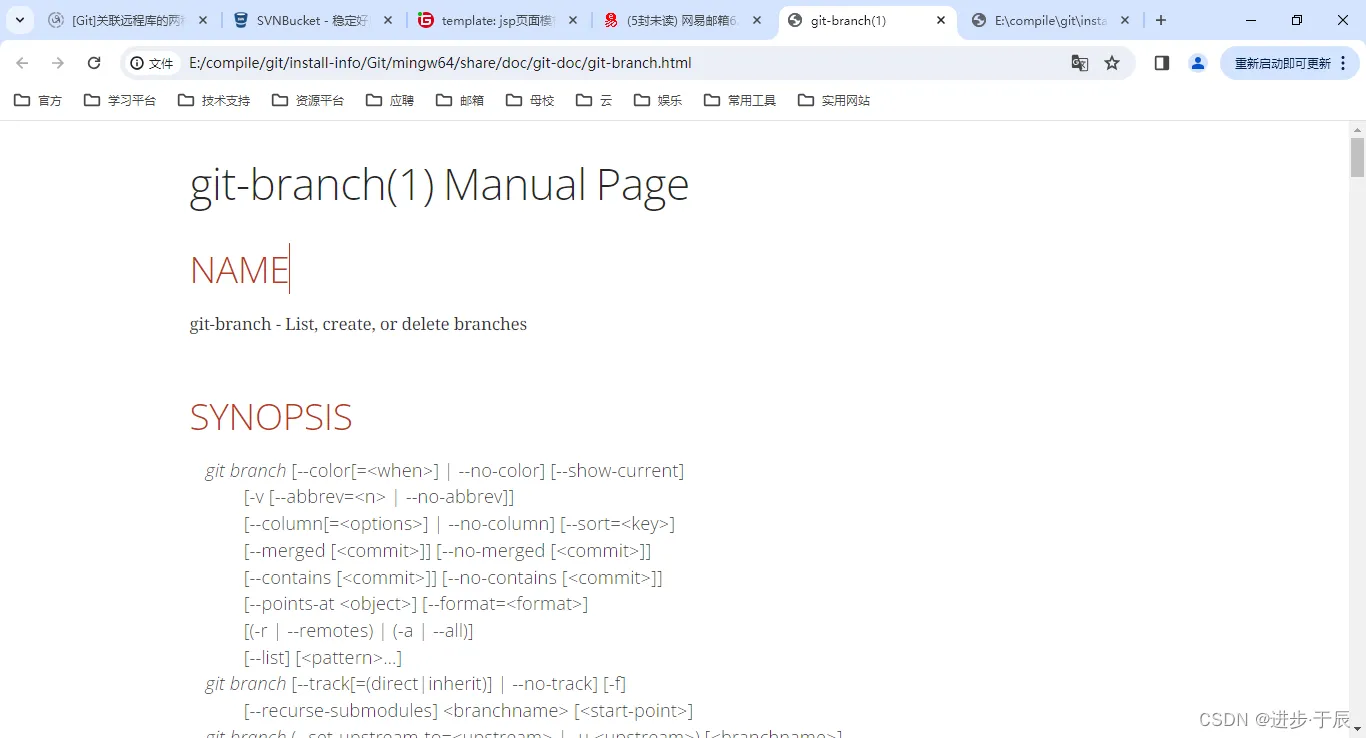Close the [Git]关联远程库 tab
The height and width of the screenshot is (738, 1366).
[203, 20]
